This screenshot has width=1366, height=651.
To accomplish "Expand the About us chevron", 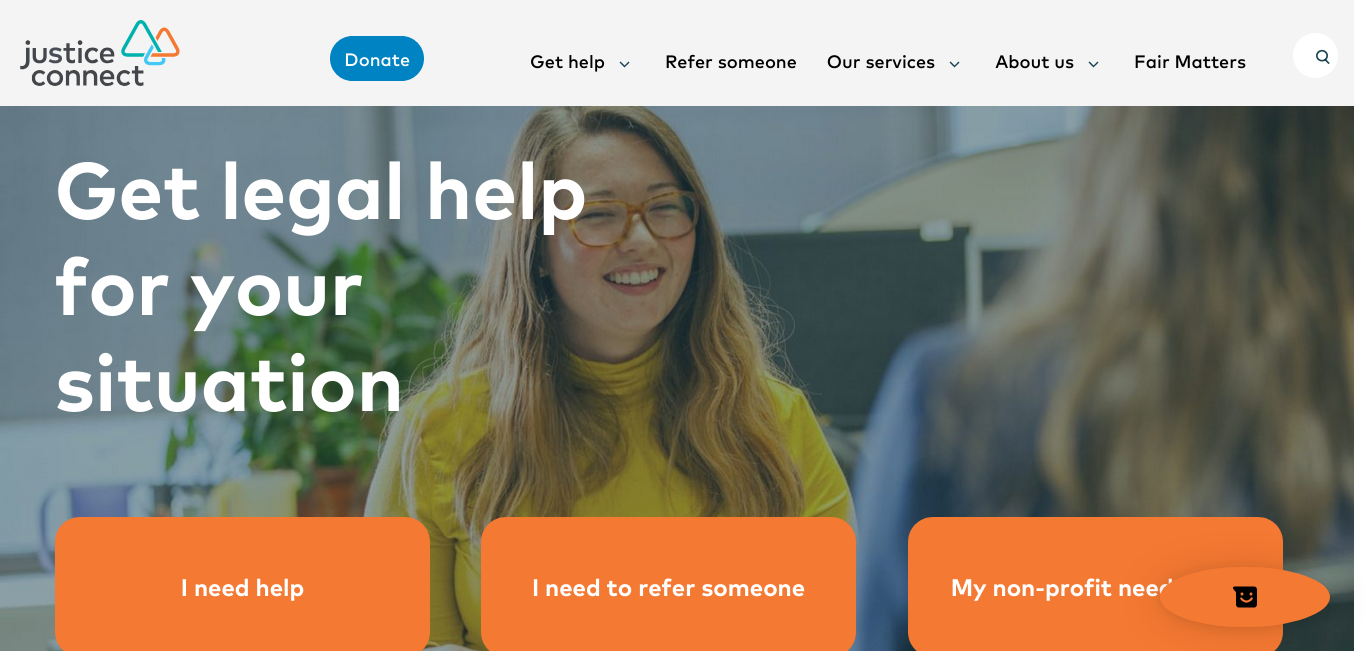I will 1093,64.
